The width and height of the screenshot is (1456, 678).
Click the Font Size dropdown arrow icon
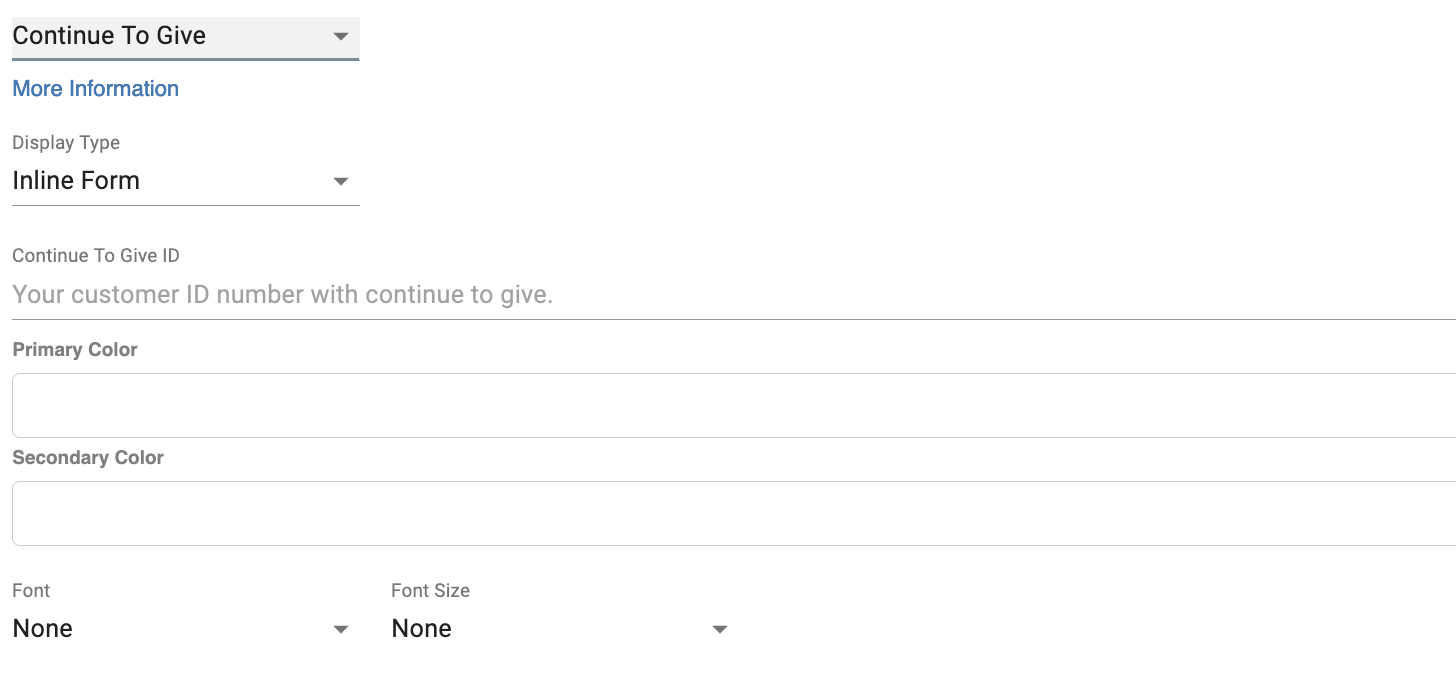[x=719, y=629]
